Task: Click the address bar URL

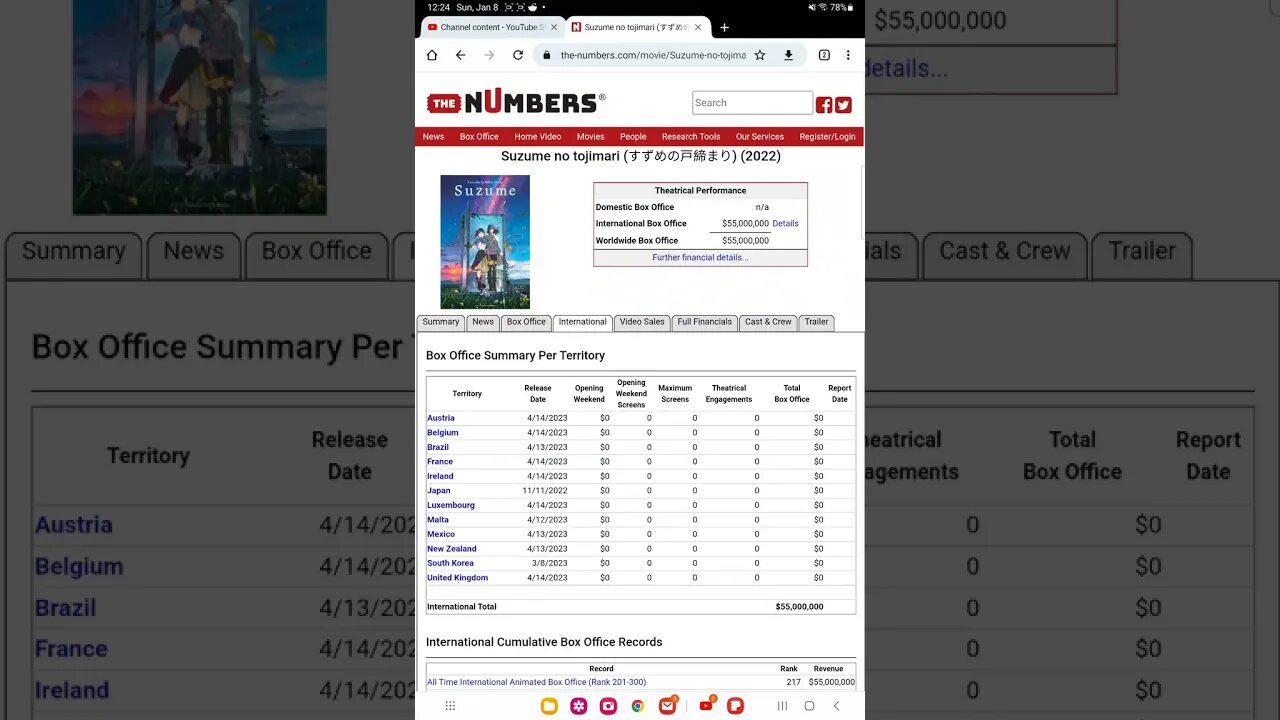Action: [x=652, y=55]
